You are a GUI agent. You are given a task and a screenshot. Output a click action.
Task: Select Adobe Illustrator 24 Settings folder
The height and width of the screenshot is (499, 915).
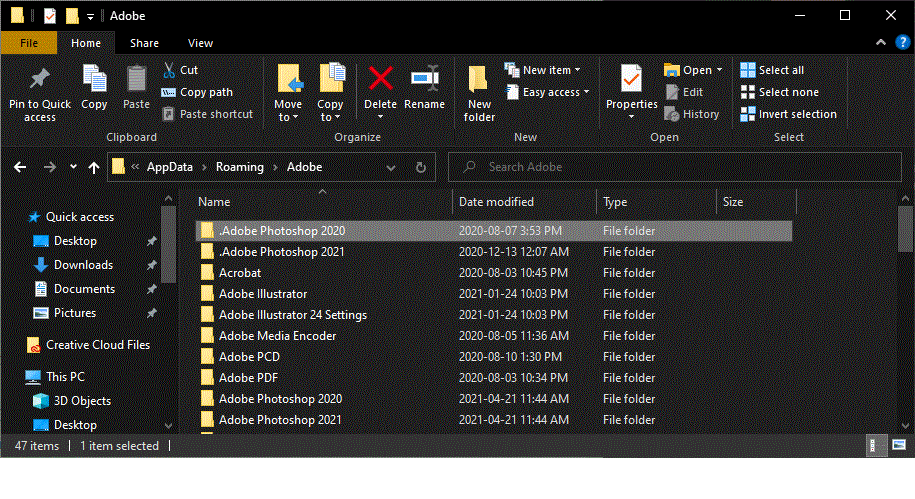(x=494, y=315)
